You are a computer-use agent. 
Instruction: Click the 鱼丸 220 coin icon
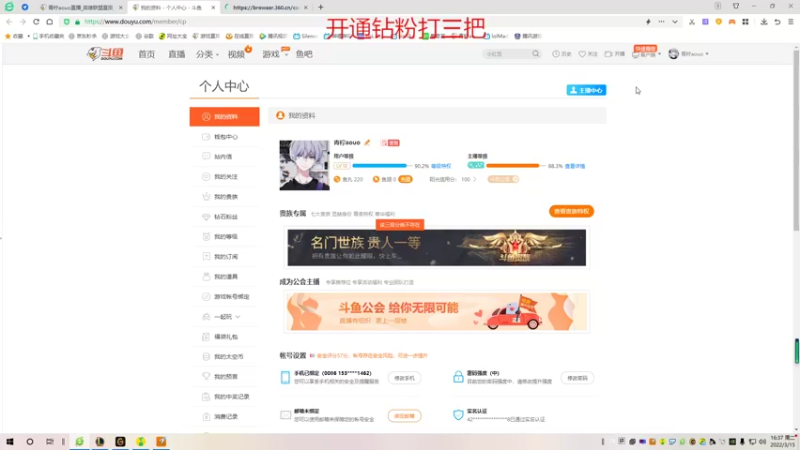[x=337, y=179]
